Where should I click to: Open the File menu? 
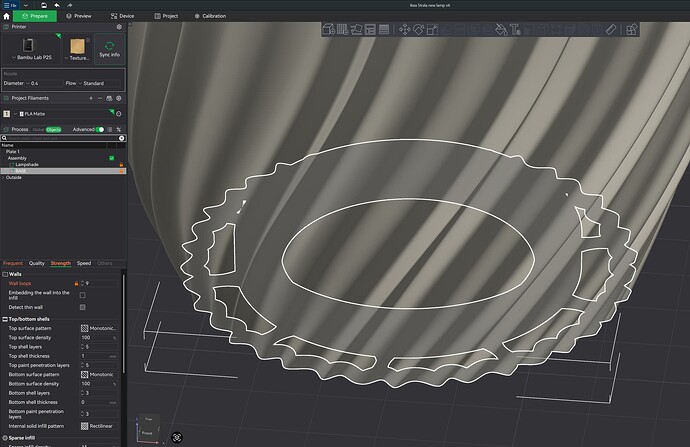click(10, 5)
